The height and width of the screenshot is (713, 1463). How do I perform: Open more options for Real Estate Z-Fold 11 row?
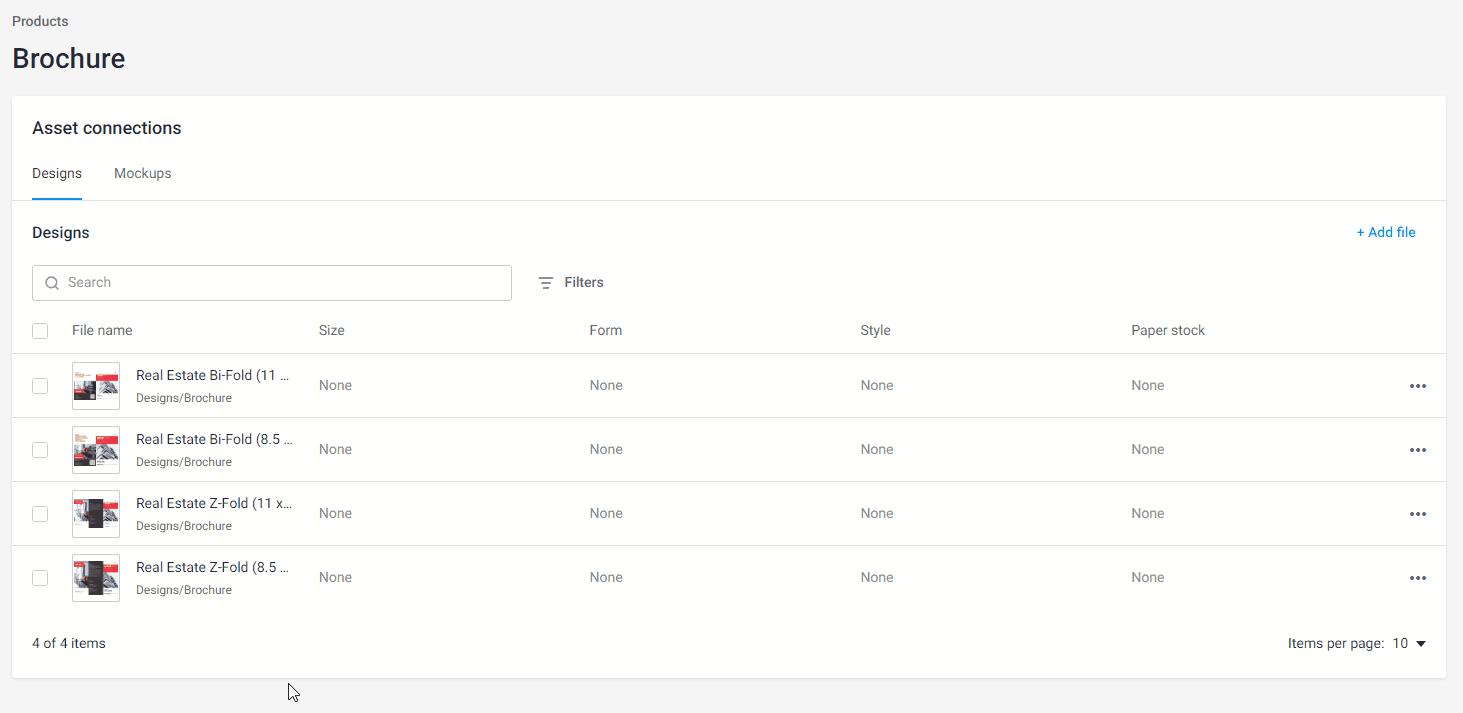click(1417, 514)
